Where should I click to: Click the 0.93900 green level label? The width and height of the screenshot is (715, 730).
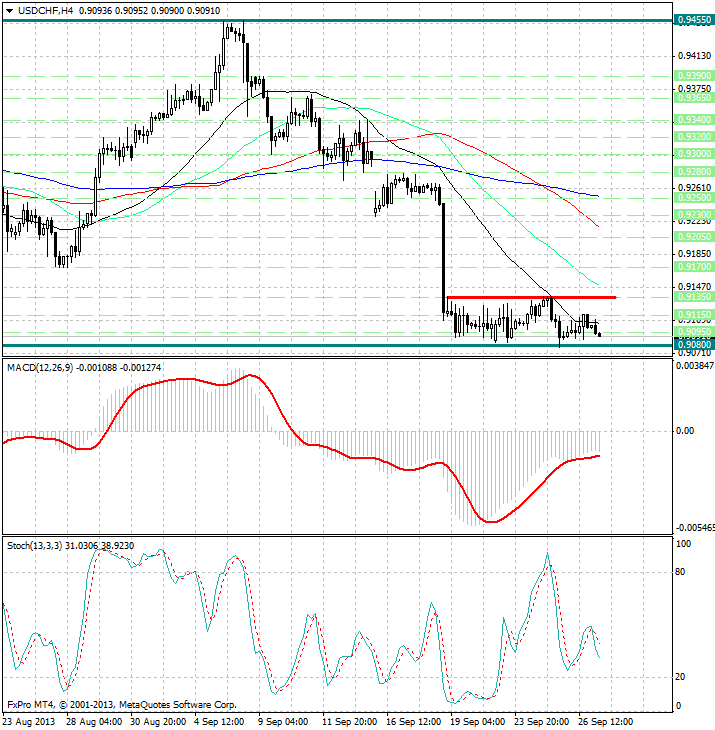694,75
